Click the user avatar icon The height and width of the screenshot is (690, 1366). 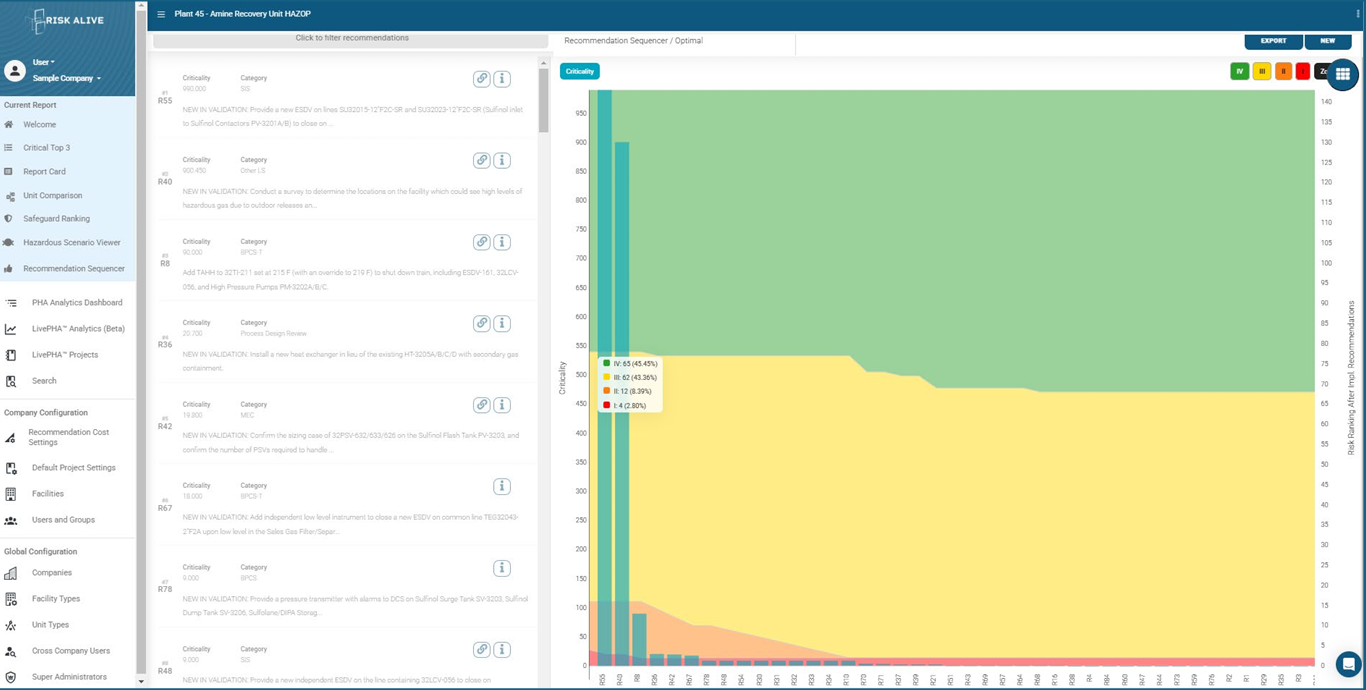15,70
